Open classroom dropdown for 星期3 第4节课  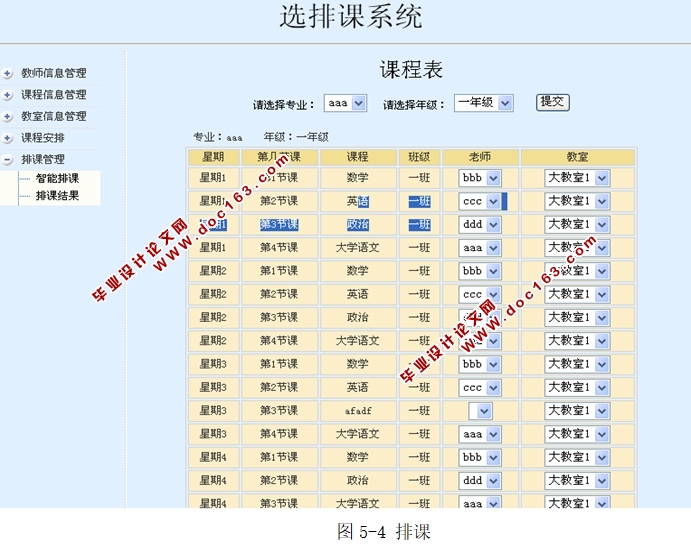click(577, 435)
